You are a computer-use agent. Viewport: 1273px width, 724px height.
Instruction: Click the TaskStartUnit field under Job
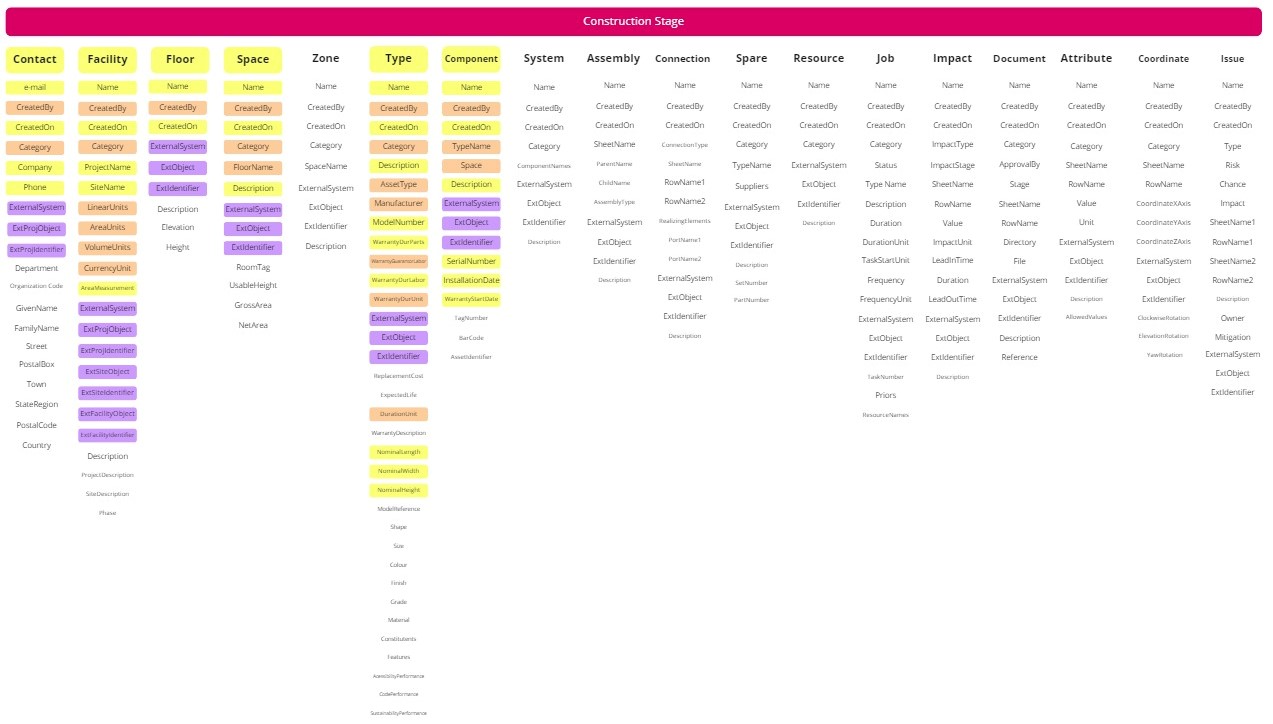885,261
